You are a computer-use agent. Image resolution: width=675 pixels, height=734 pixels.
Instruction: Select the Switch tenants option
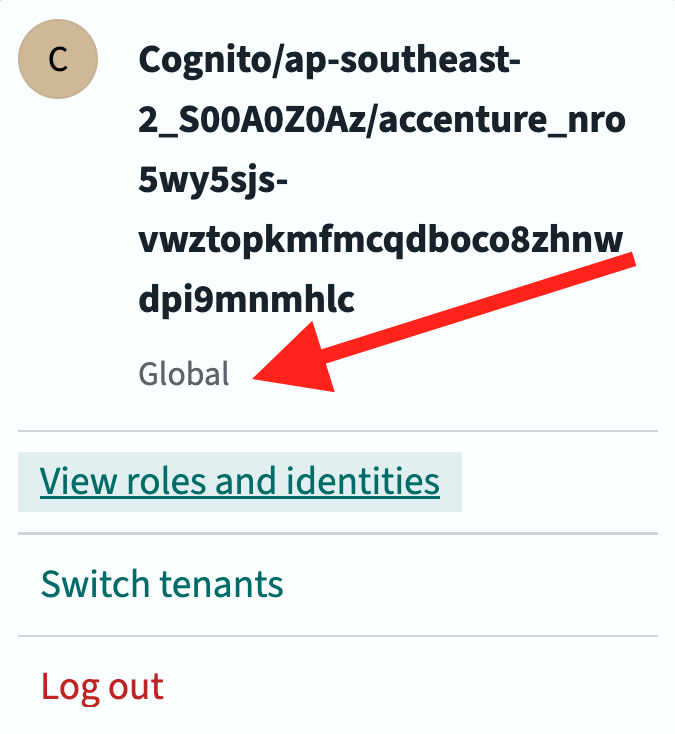tap(162, 583)
